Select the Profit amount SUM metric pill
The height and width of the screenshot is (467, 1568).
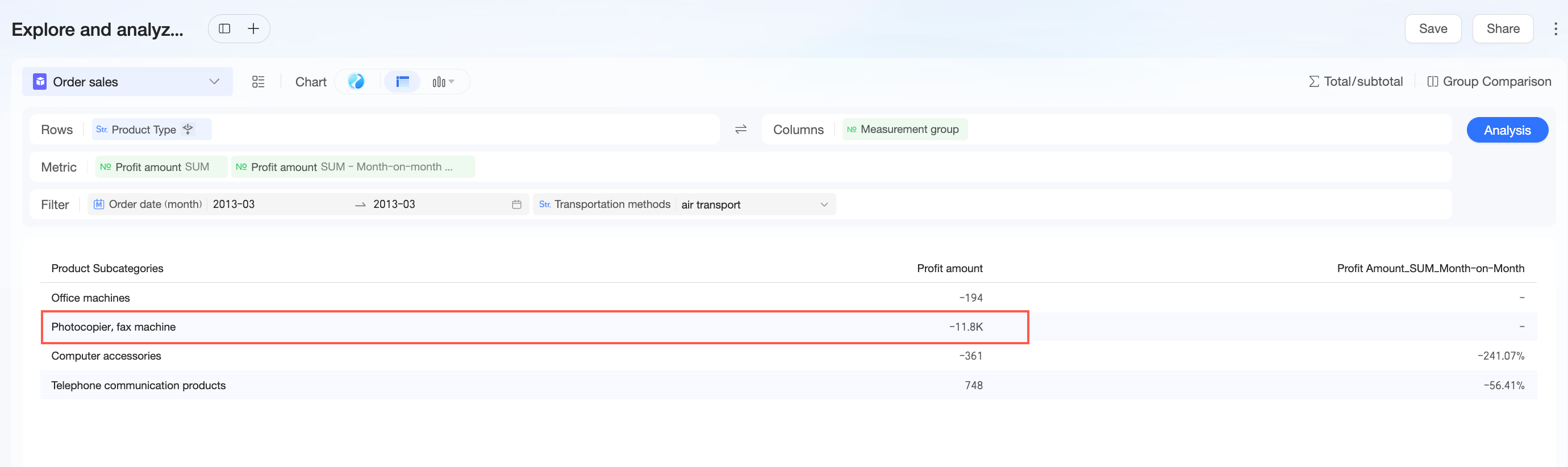click(x=161, y=167)
